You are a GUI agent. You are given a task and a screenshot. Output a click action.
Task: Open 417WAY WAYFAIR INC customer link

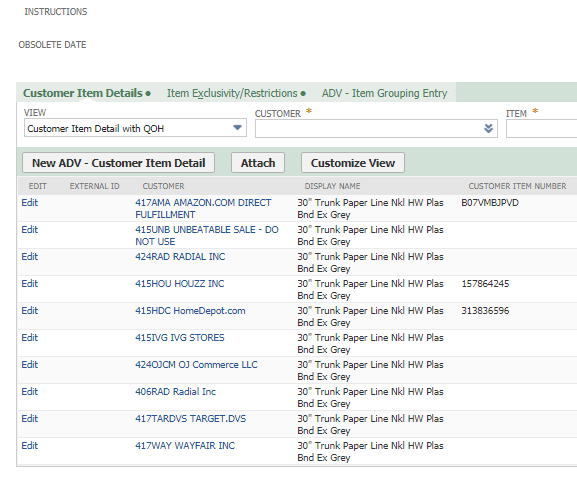pos(185,445)
